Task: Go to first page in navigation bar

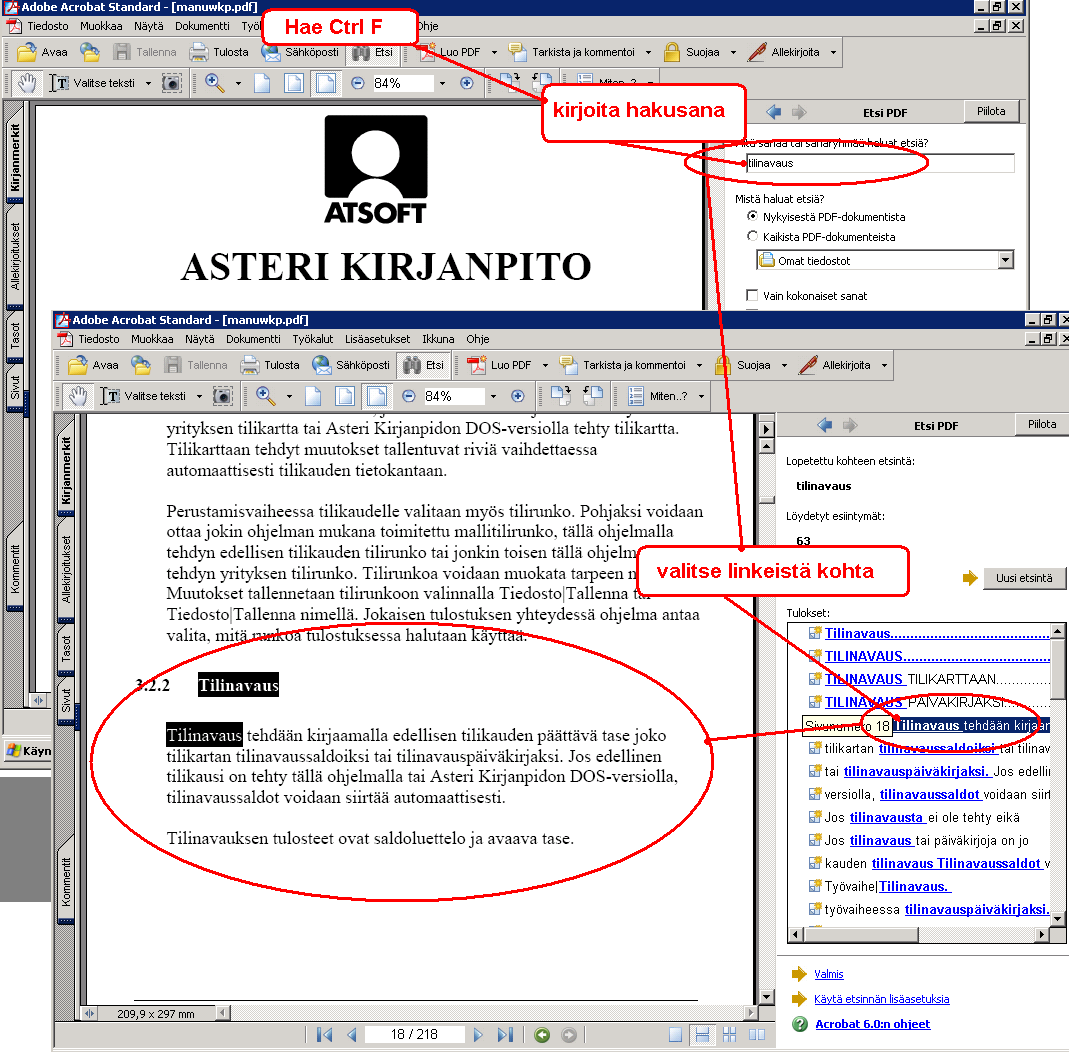Action: 325,1034
